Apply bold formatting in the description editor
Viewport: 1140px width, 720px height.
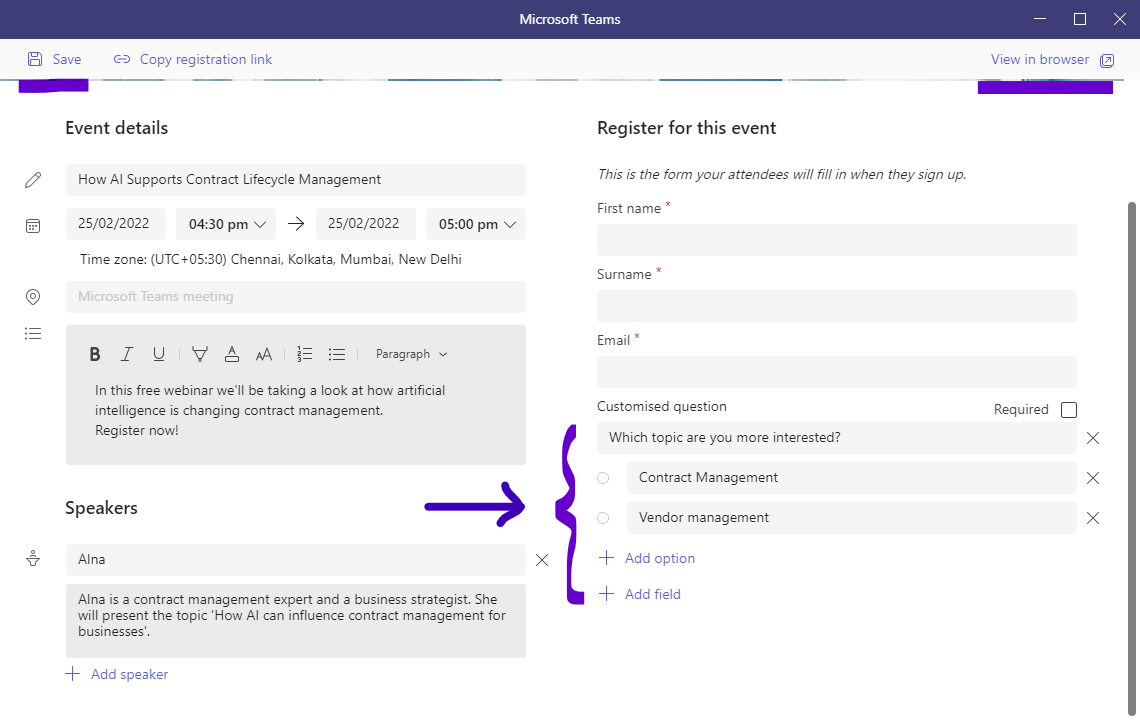point(94,353)
